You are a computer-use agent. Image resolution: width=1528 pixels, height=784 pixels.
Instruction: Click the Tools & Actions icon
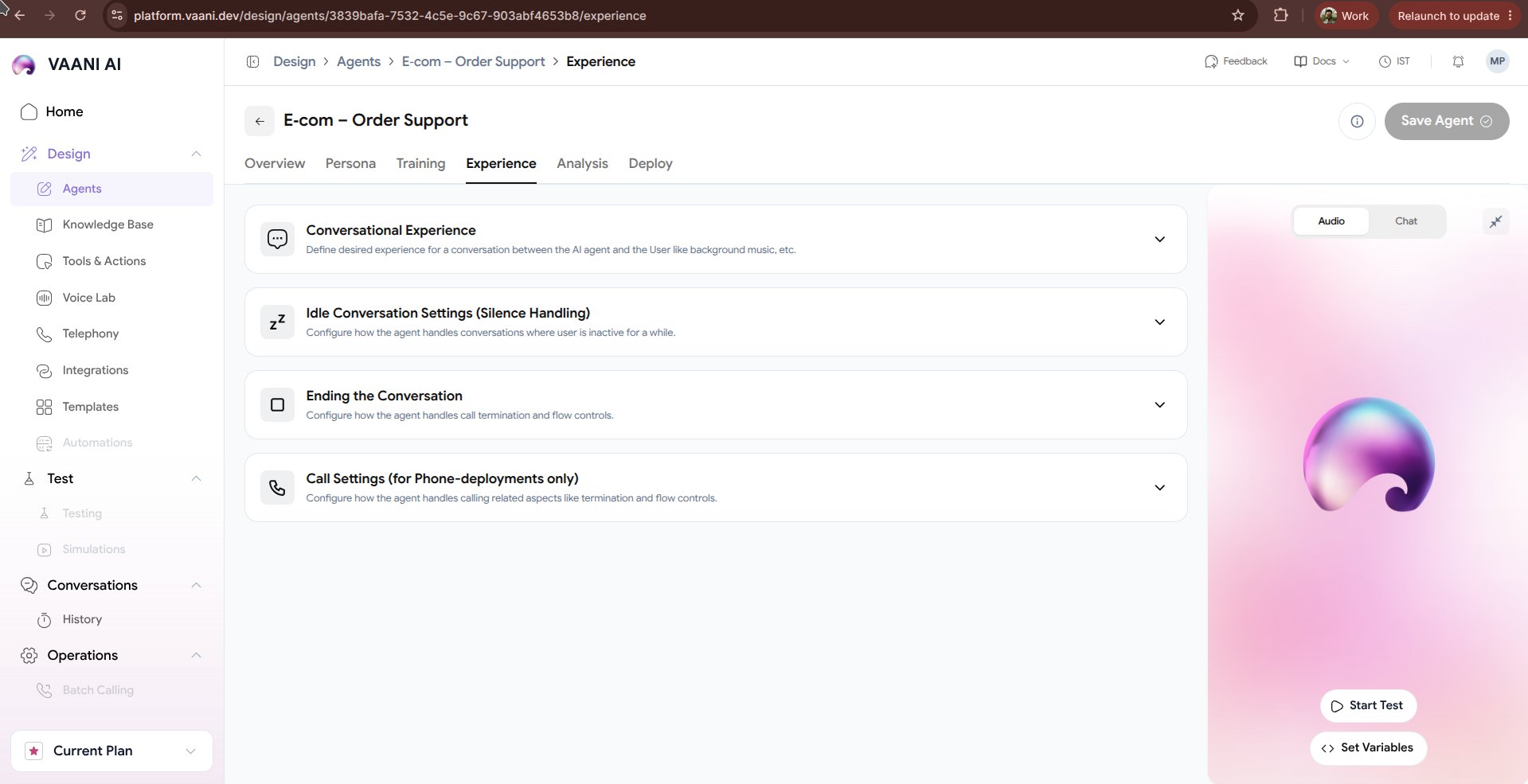click(45, 261)
